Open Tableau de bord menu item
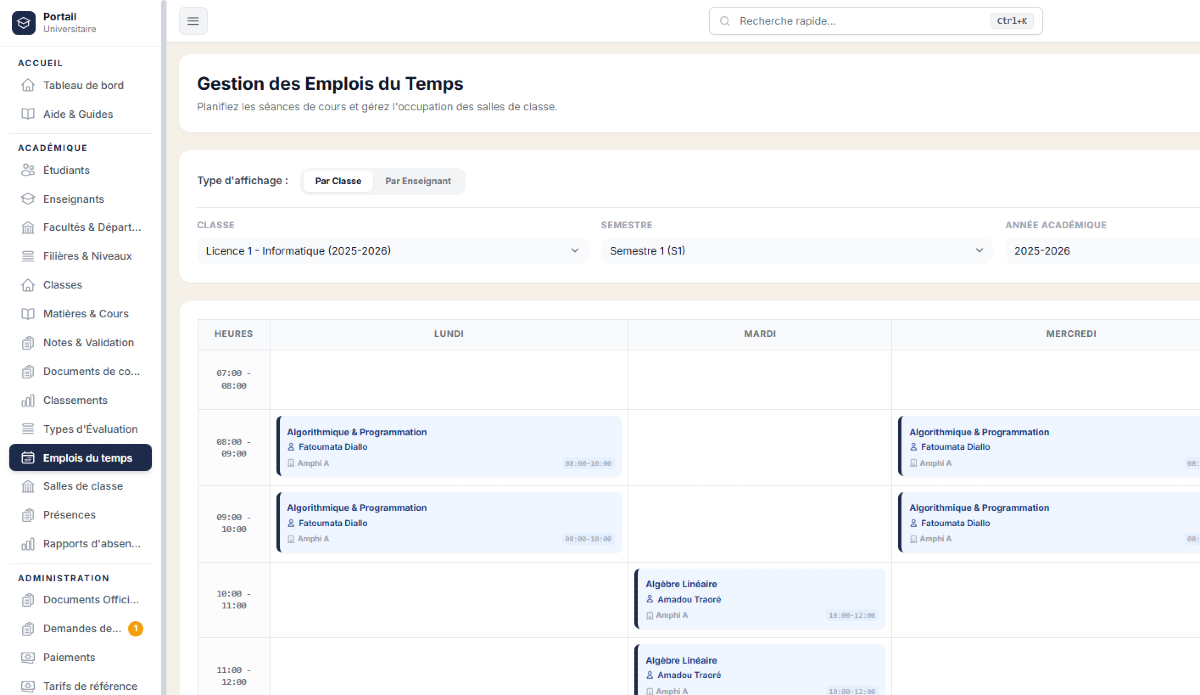The width and height of the screenshot is (1200, 695). [x=80, y=85]
